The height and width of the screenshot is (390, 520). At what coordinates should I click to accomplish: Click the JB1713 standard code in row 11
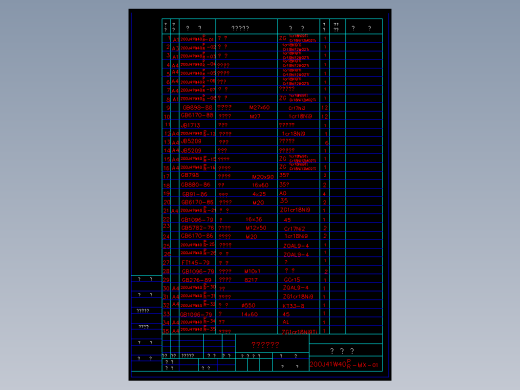[191, 125]
